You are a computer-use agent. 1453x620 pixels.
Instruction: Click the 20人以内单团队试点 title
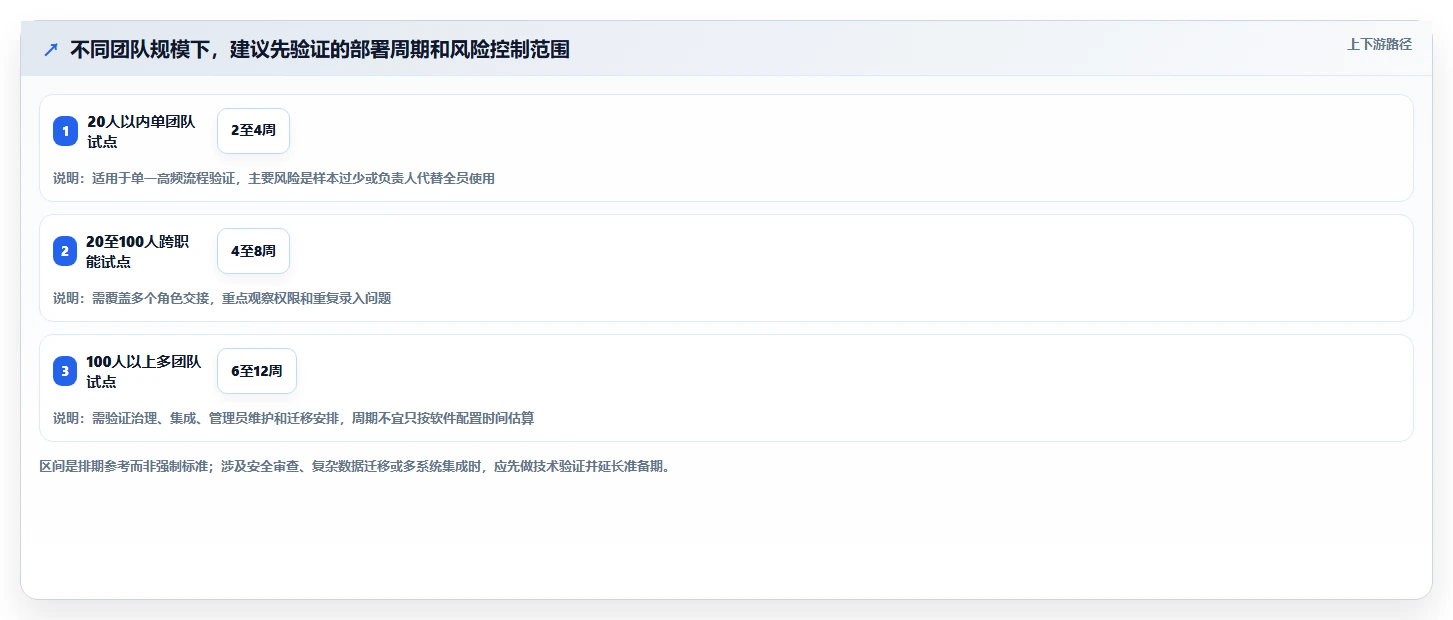[x=141, y=131]
